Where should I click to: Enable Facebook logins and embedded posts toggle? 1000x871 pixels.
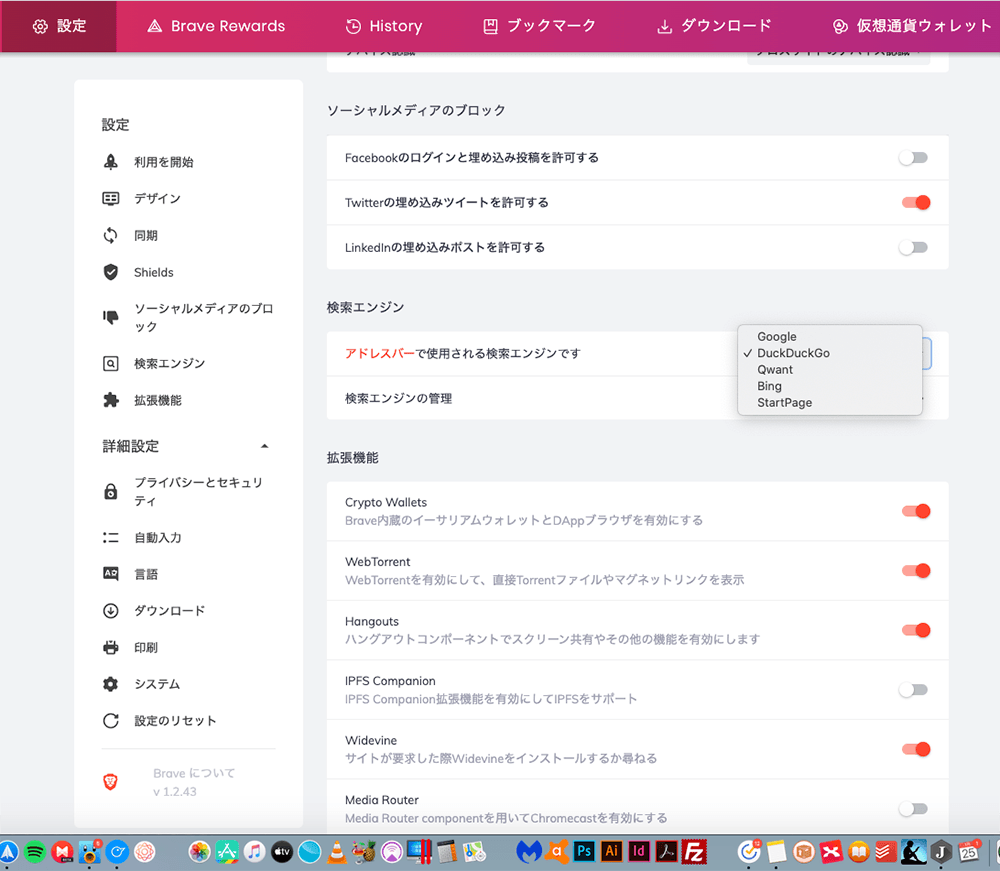[x=913, y=157]
